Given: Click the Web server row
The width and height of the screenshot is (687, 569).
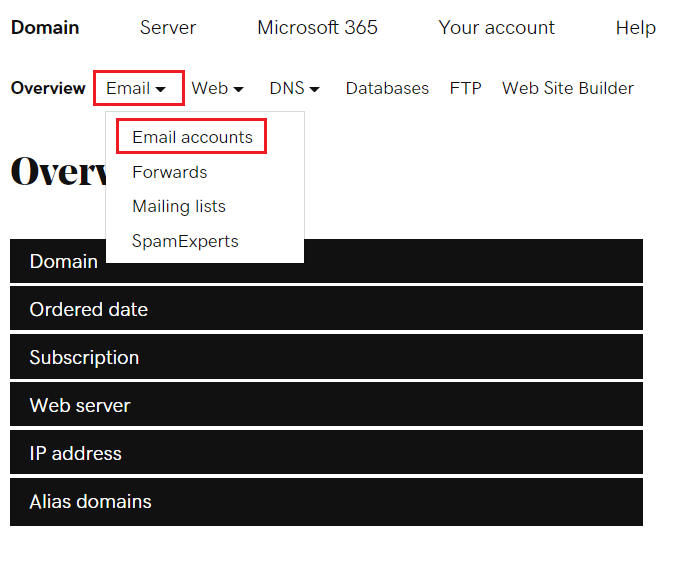Looking at the screenshot, I should click(326, 404).
